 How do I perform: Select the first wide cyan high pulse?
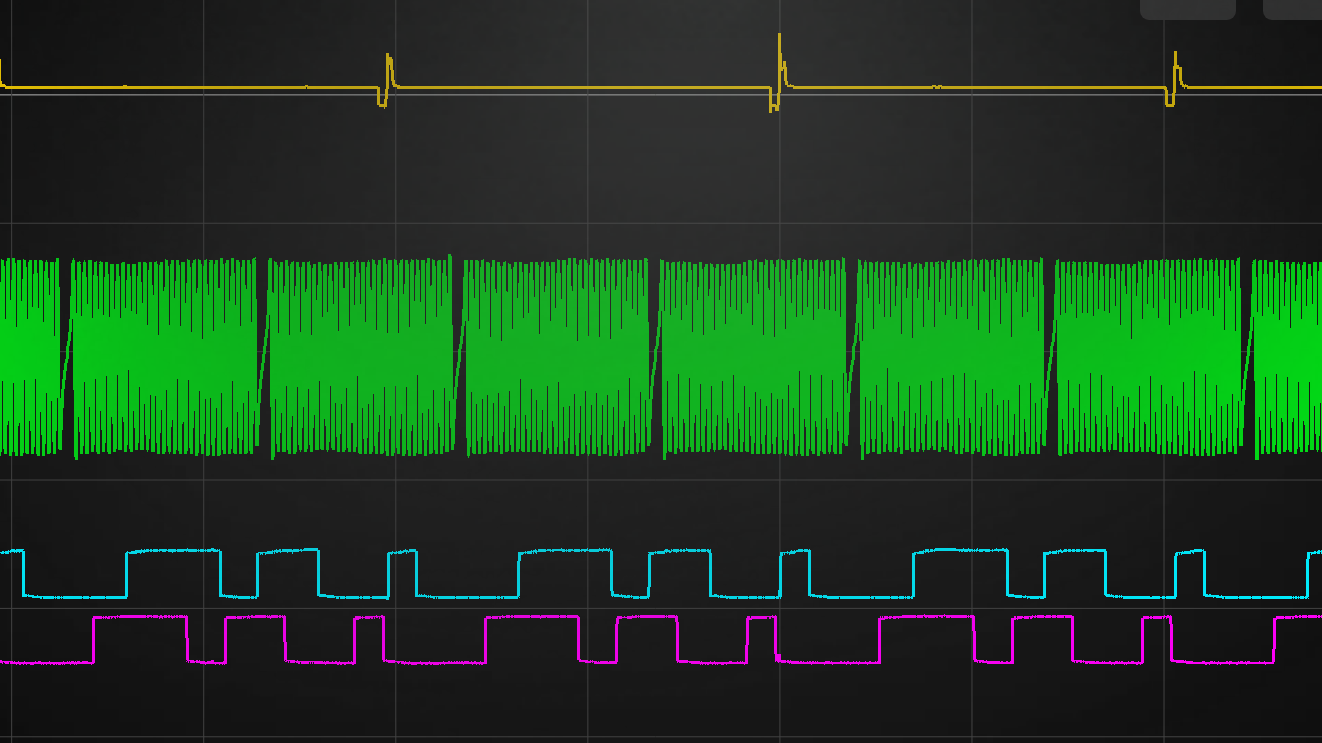[173, 551]
